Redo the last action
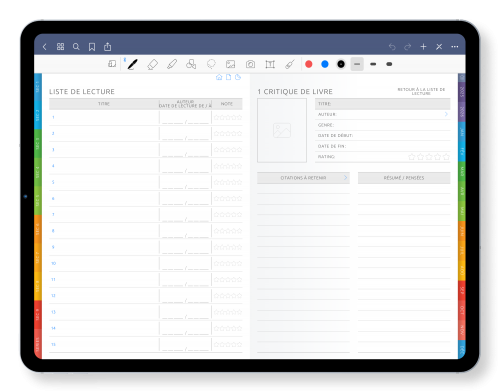 click(x=408, y=47)
